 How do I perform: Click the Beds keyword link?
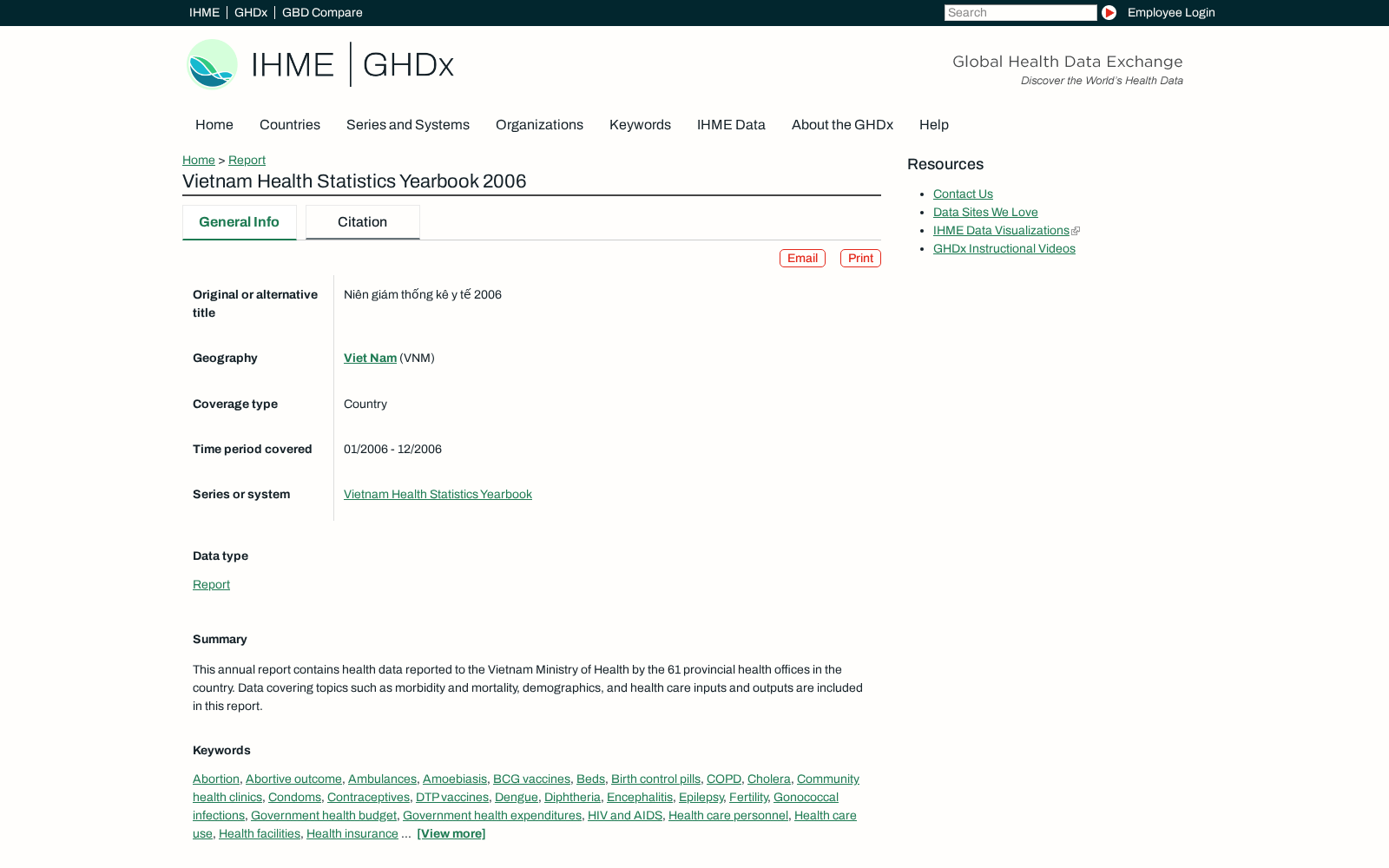tap(590, 779)
